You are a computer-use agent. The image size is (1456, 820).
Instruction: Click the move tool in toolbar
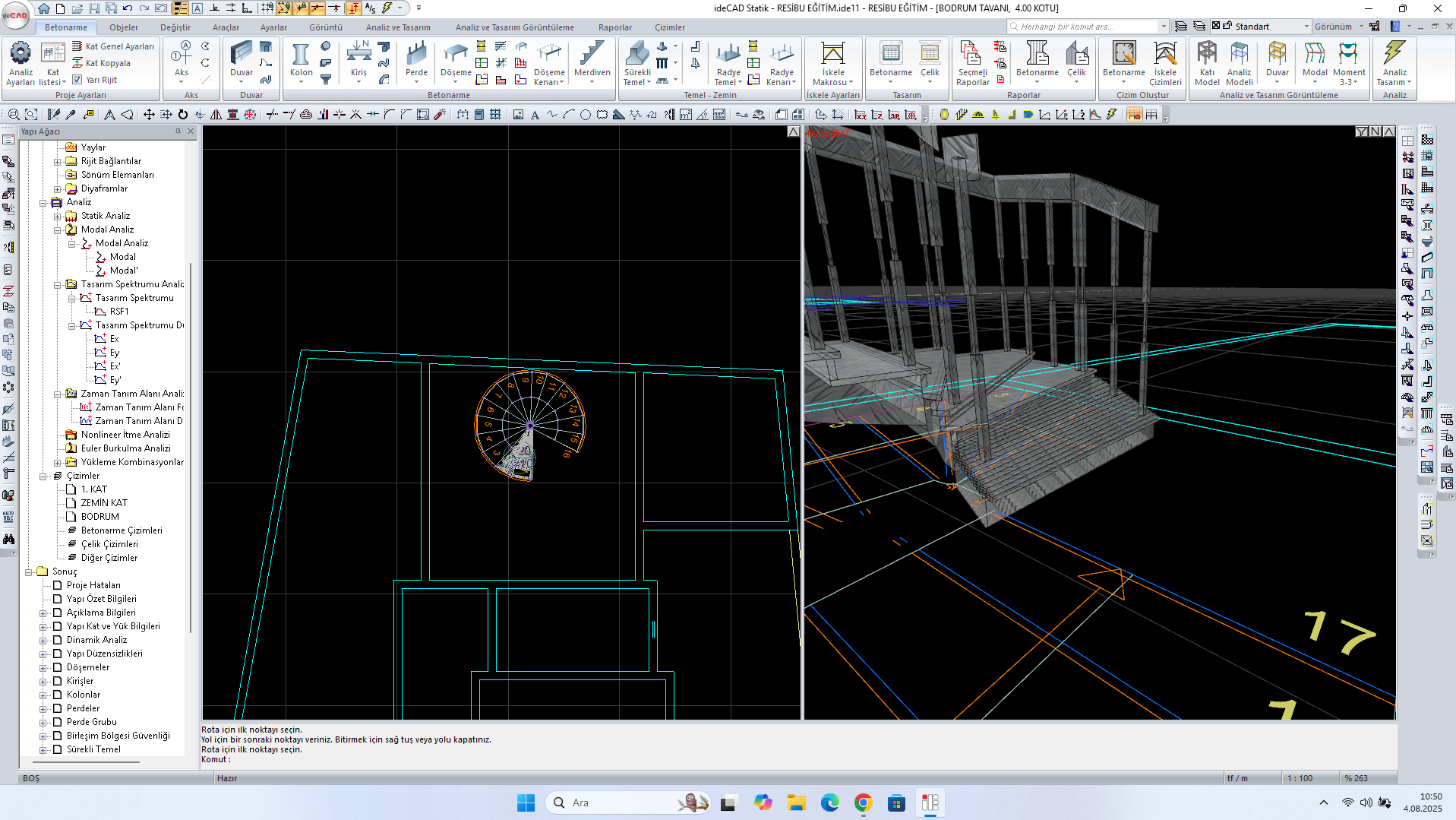pos(149,115)
